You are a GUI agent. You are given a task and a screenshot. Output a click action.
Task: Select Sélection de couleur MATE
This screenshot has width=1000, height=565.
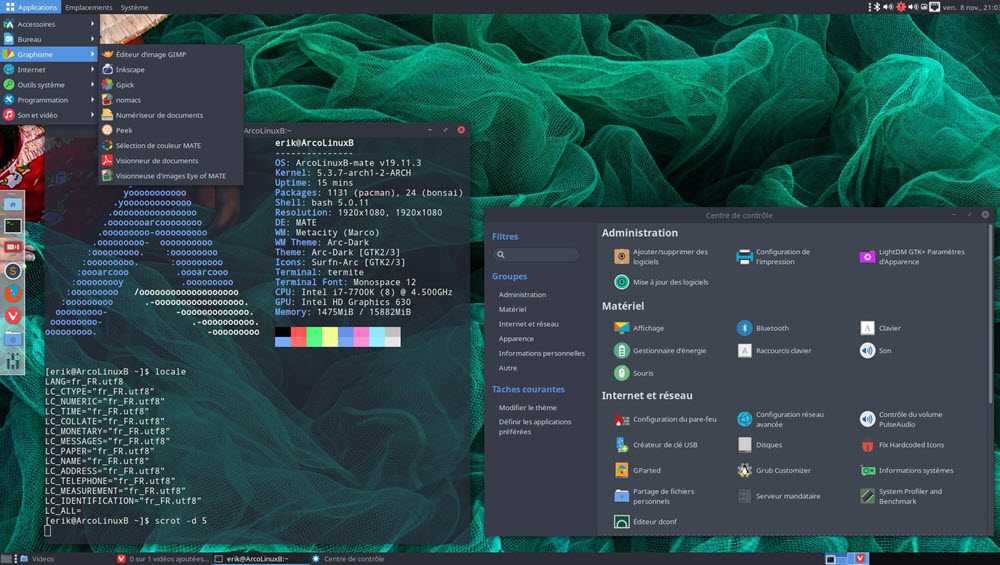(x=157, y=145)
